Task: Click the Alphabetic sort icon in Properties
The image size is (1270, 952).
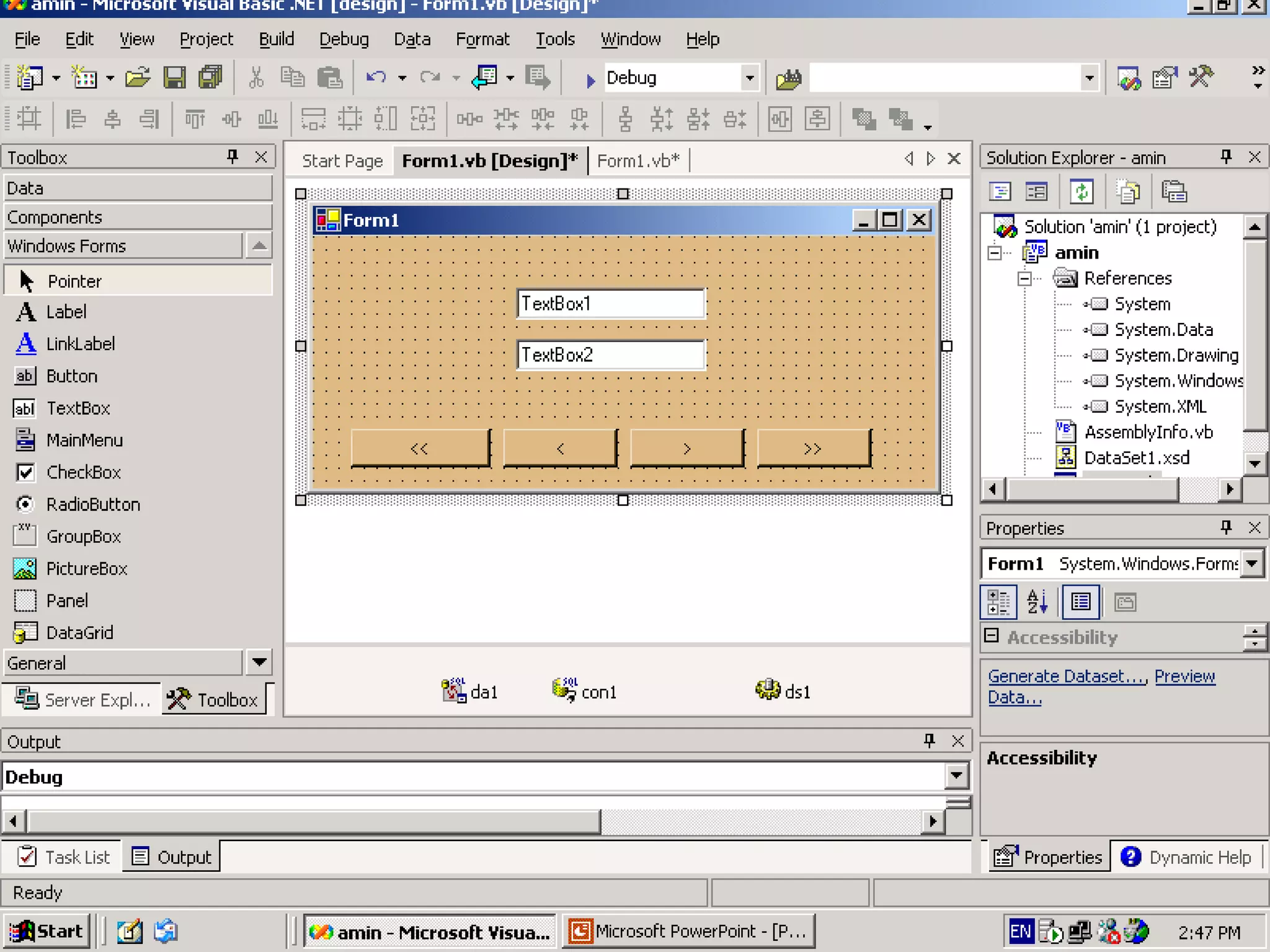Action: [1036, 602]
